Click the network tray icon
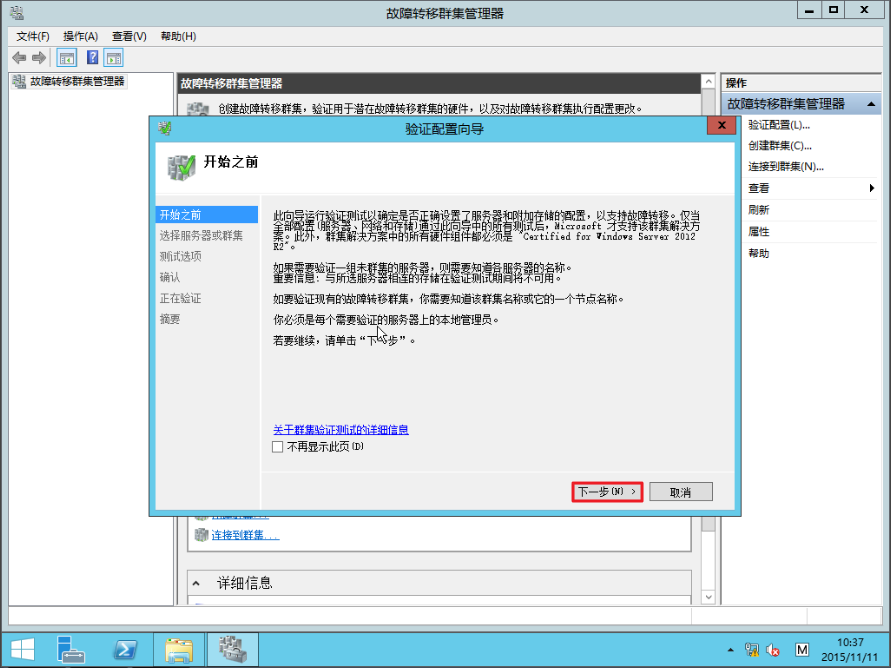The image size is (891, 668). point(752,650)
